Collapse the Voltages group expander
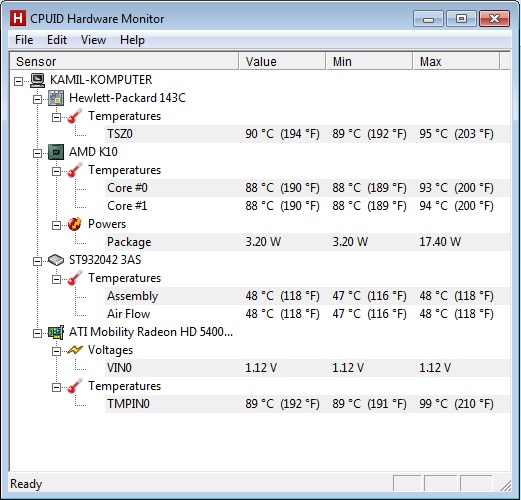 [57, 351]
